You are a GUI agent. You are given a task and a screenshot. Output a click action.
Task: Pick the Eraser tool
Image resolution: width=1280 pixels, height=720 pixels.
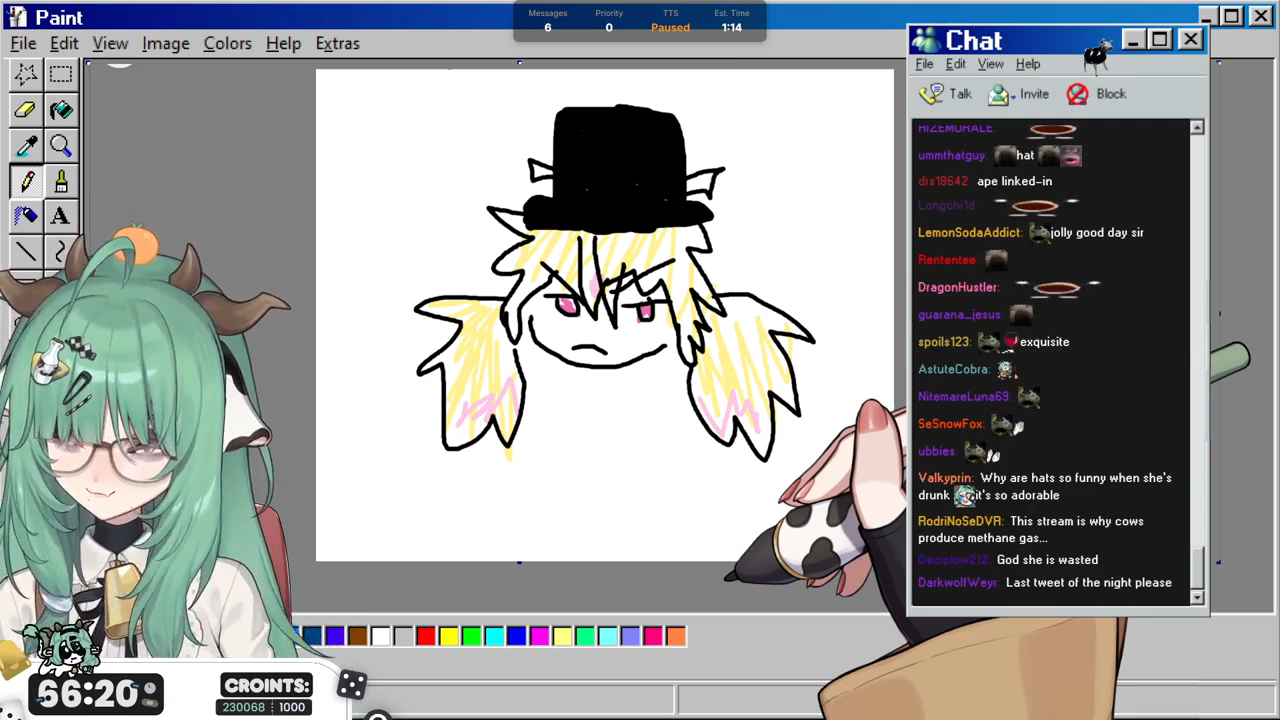(26, 110)
